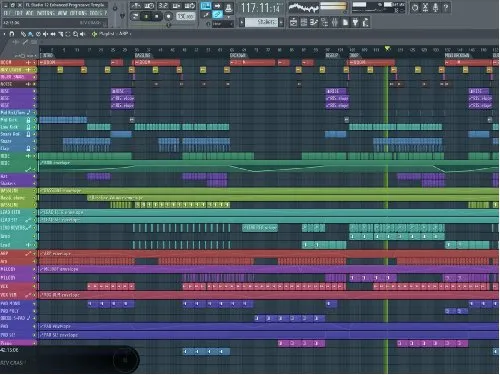The height and width of the screenshot is (375, 500).
Task: Click the microphone one-click recording icon
Action: [435, 7]
